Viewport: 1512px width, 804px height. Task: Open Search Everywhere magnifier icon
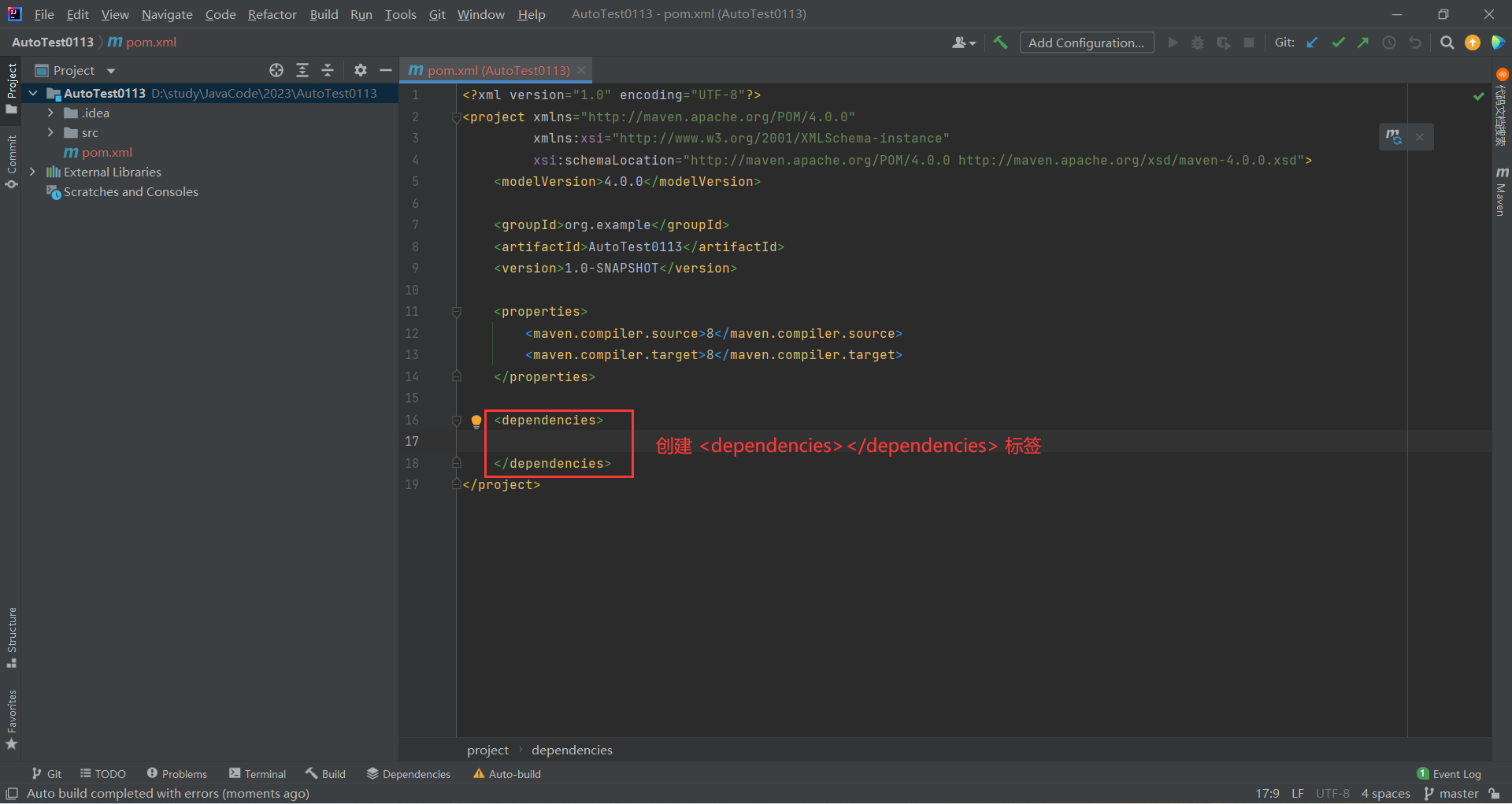[1447, 43]
